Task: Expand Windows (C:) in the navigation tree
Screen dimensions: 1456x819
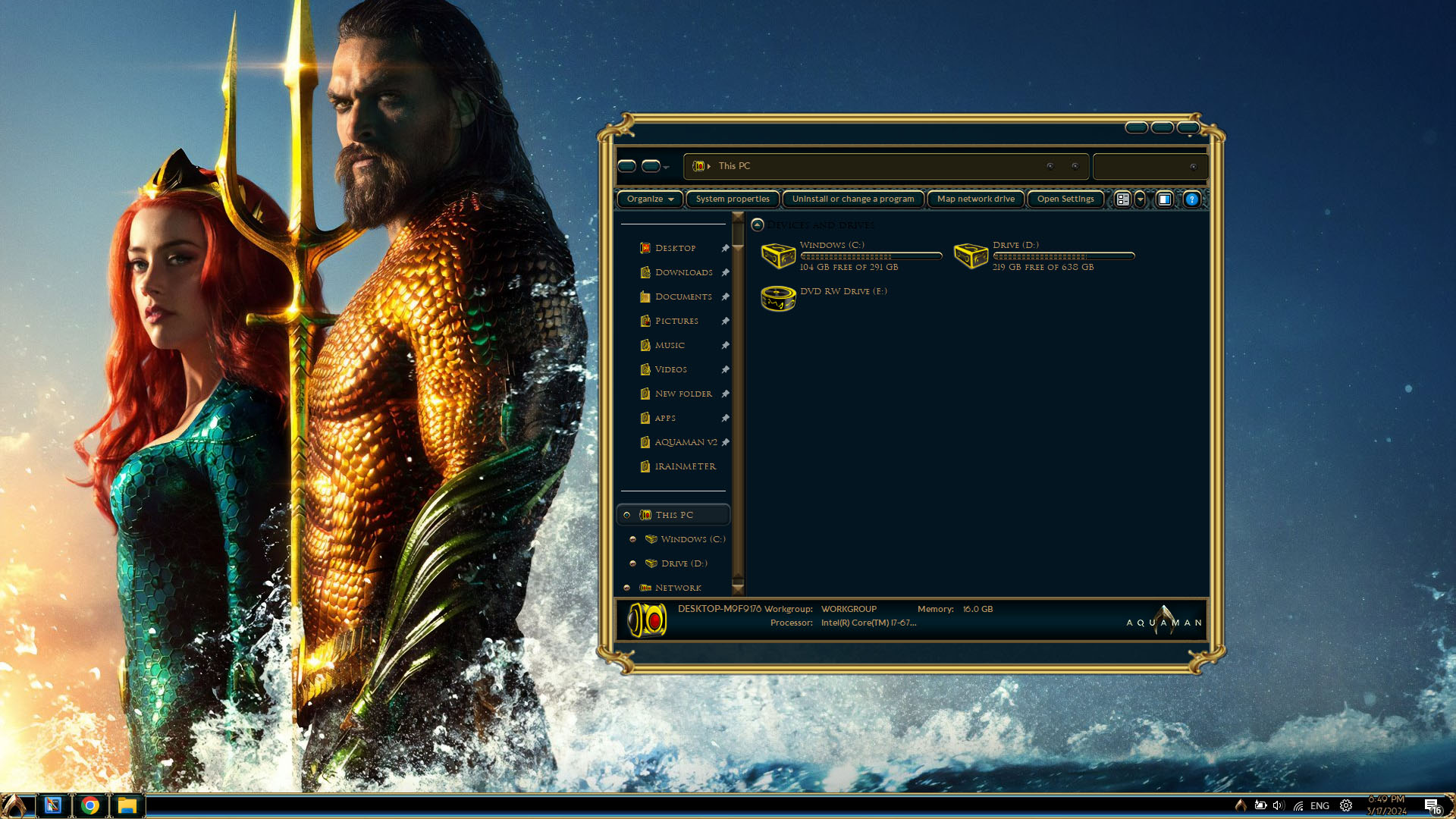Action: click(x=632, y=539)
